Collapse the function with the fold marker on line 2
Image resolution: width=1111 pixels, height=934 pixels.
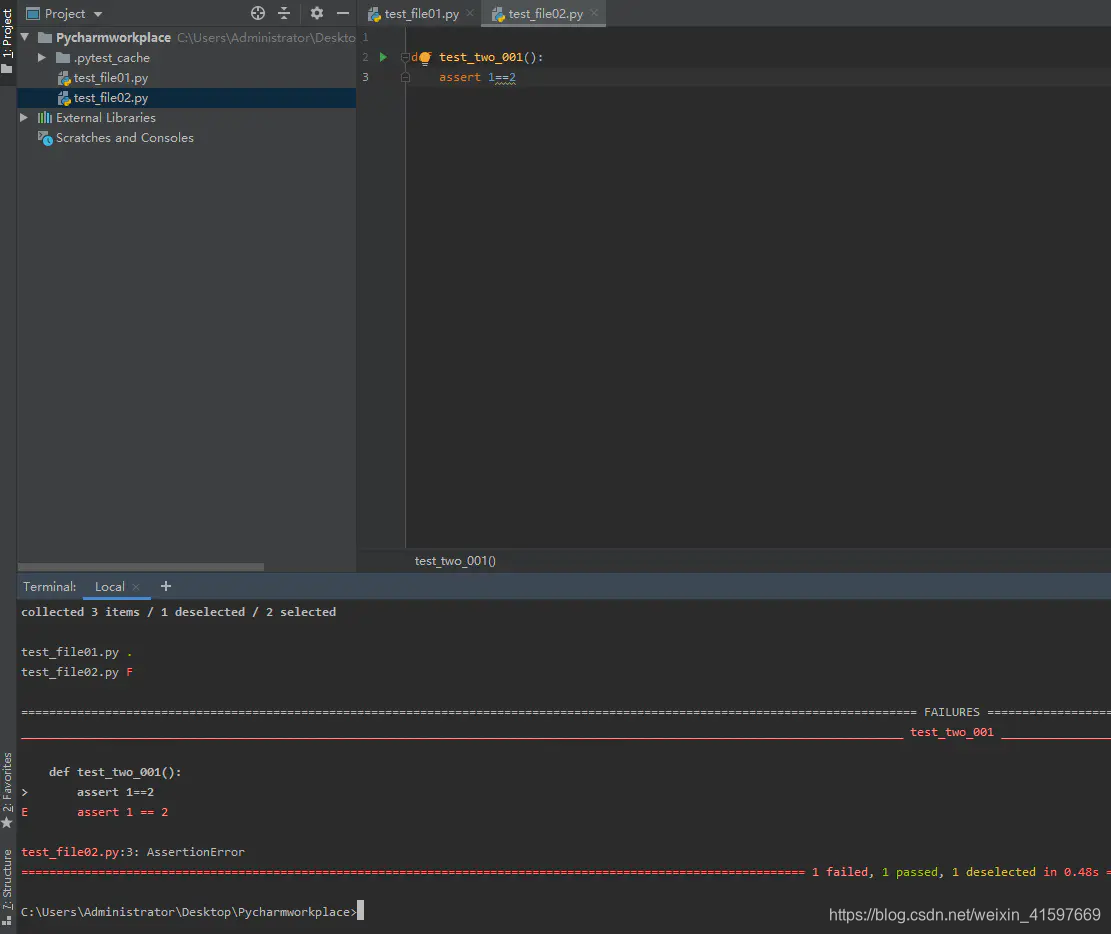[405, 57]
